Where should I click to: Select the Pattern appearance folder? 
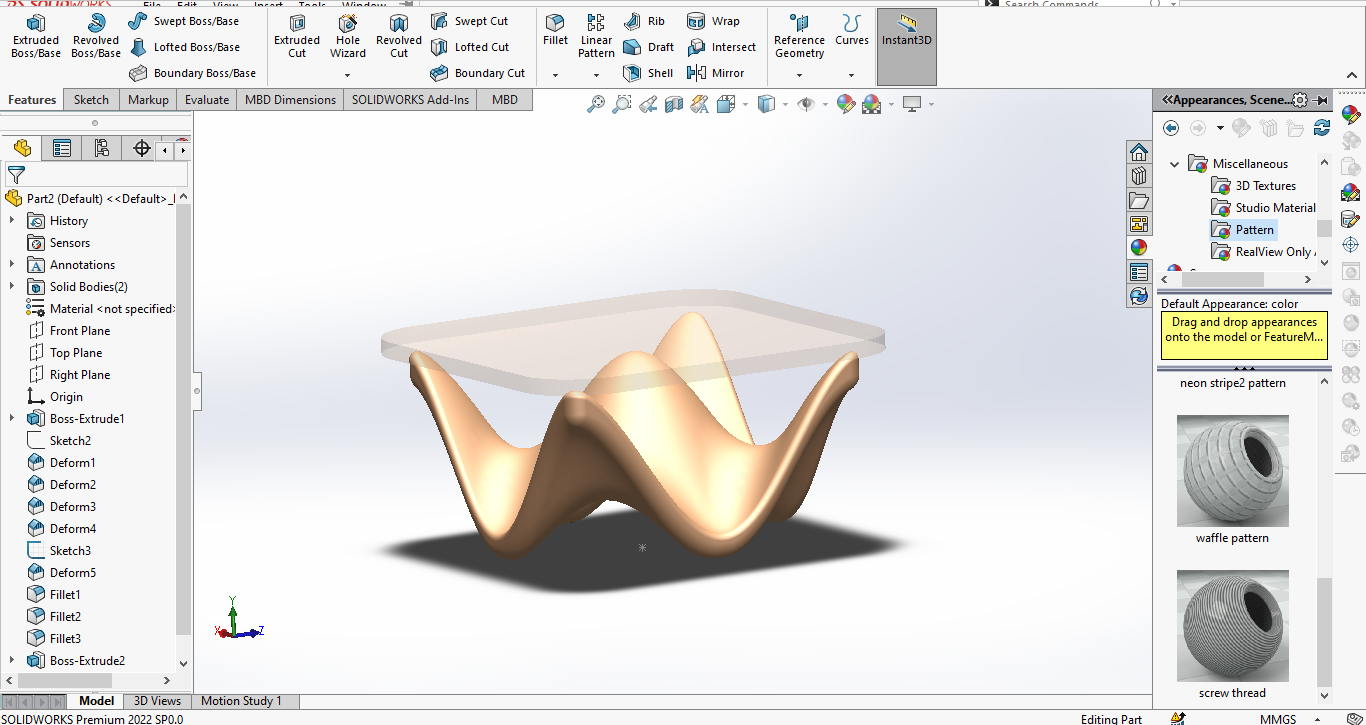click(1243, 230)
